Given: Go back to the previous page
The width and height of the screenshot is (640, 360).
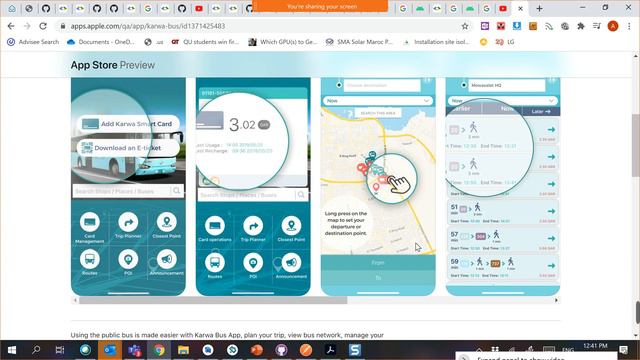Looking at the screenshot, I should click(x=11, y=26).
